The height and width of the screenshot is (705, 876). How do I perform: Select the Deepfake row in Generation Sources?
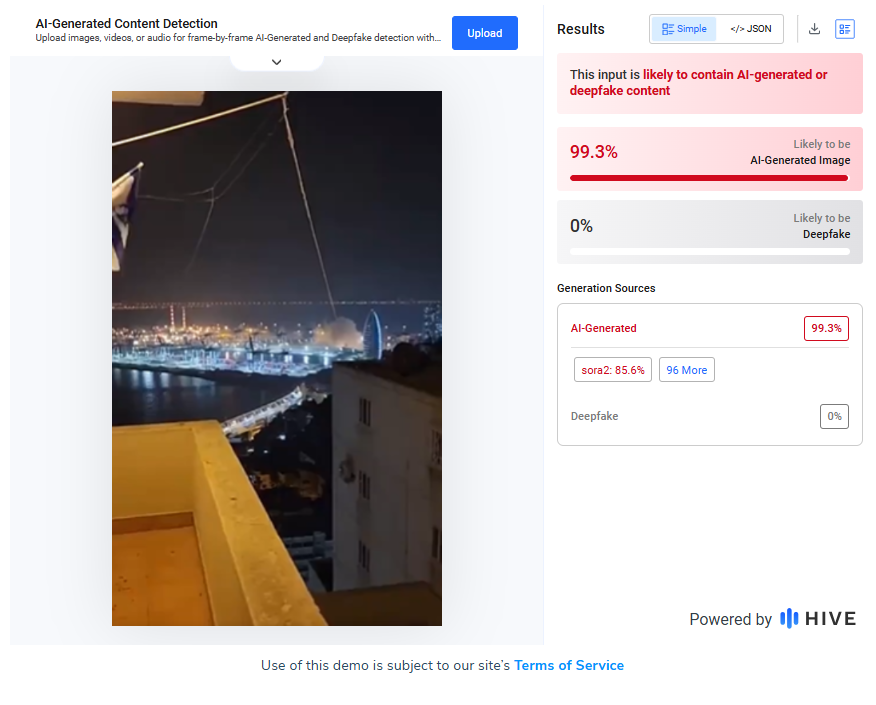click(x=595, y=416)
